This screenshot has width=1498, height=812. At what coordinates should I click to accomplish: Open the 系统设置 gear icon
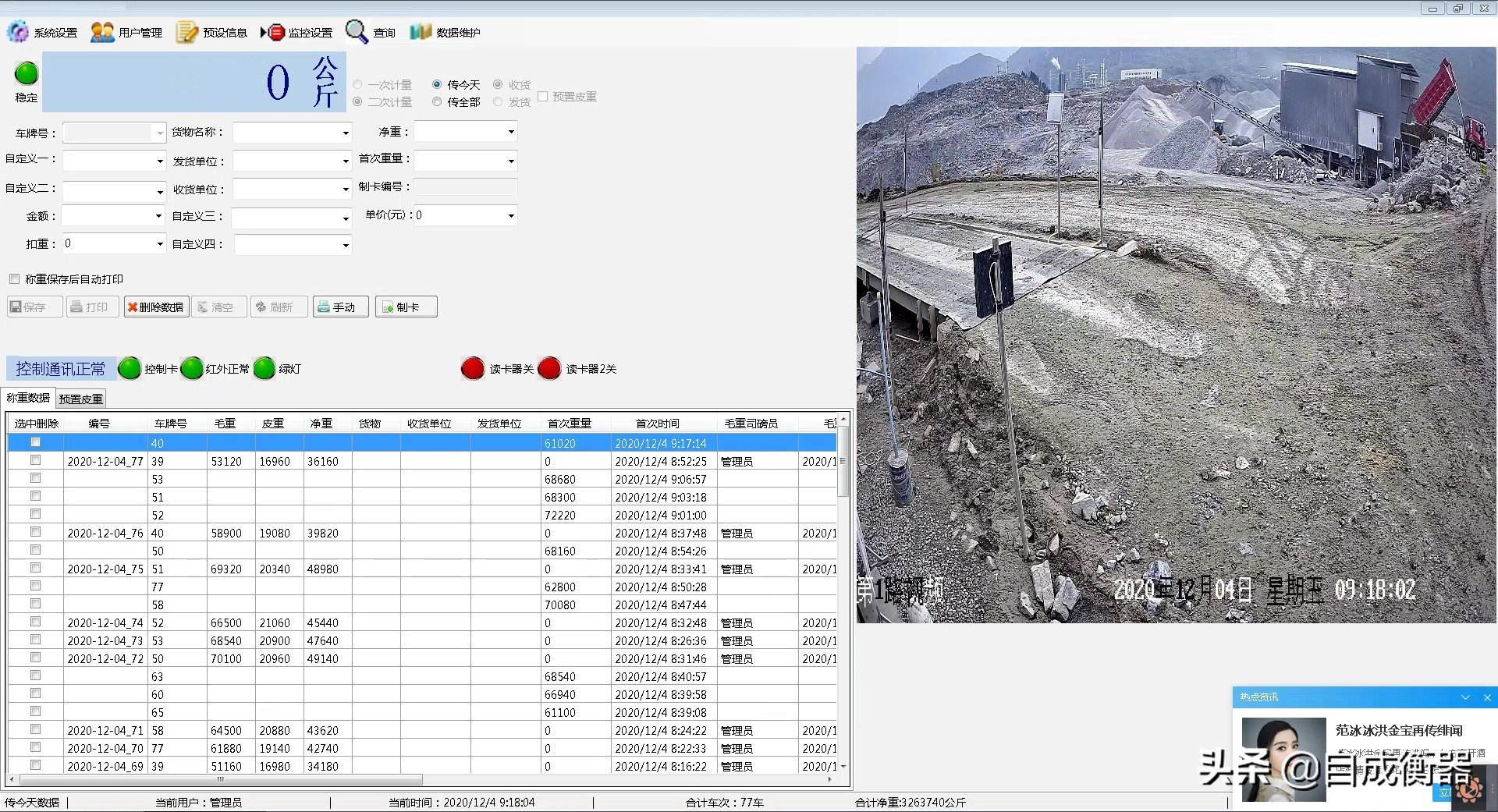[17, 32]
